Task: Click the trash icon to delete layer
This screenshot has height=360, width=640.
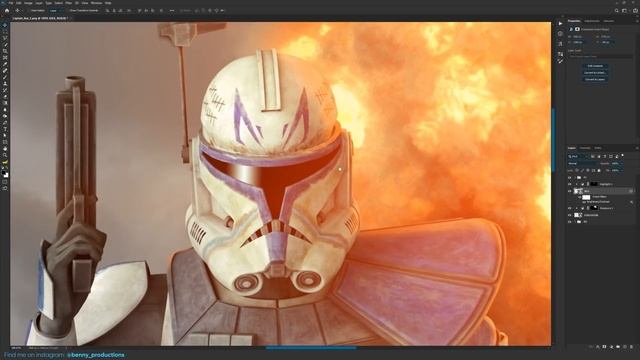Action: coord(631,347)
